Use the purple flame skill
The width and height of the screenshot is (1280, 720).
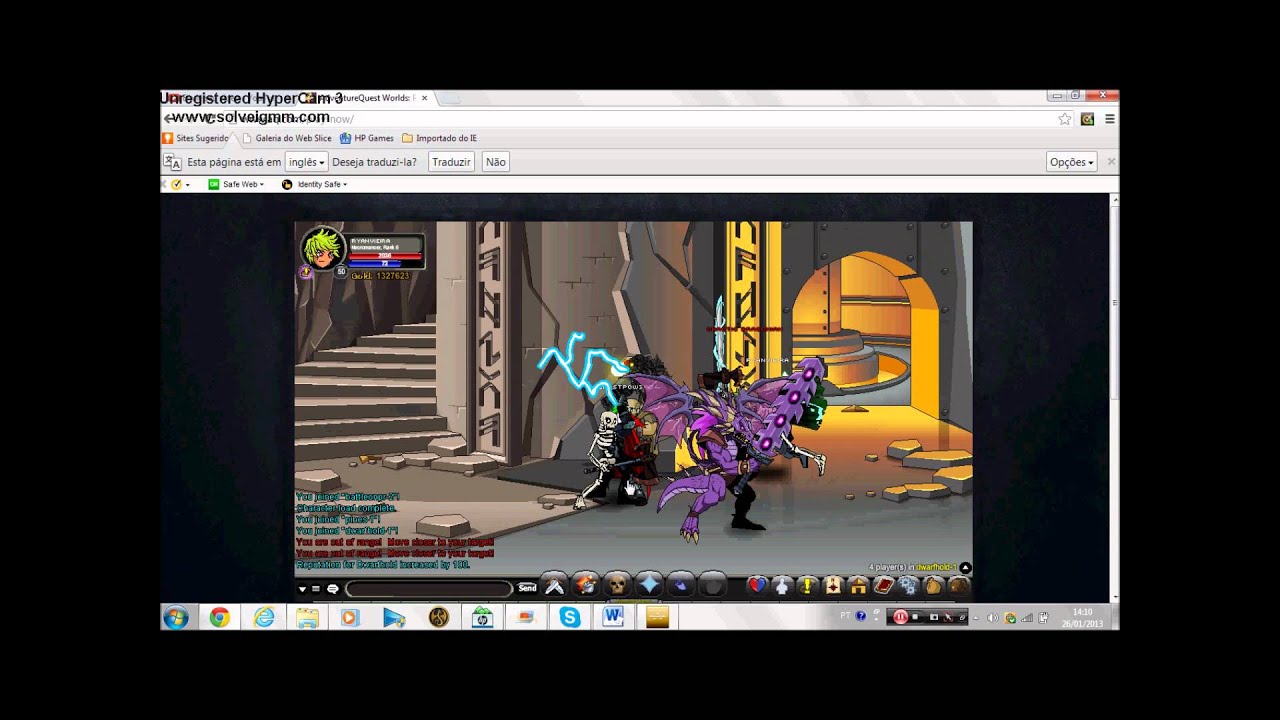coord(681,585)
